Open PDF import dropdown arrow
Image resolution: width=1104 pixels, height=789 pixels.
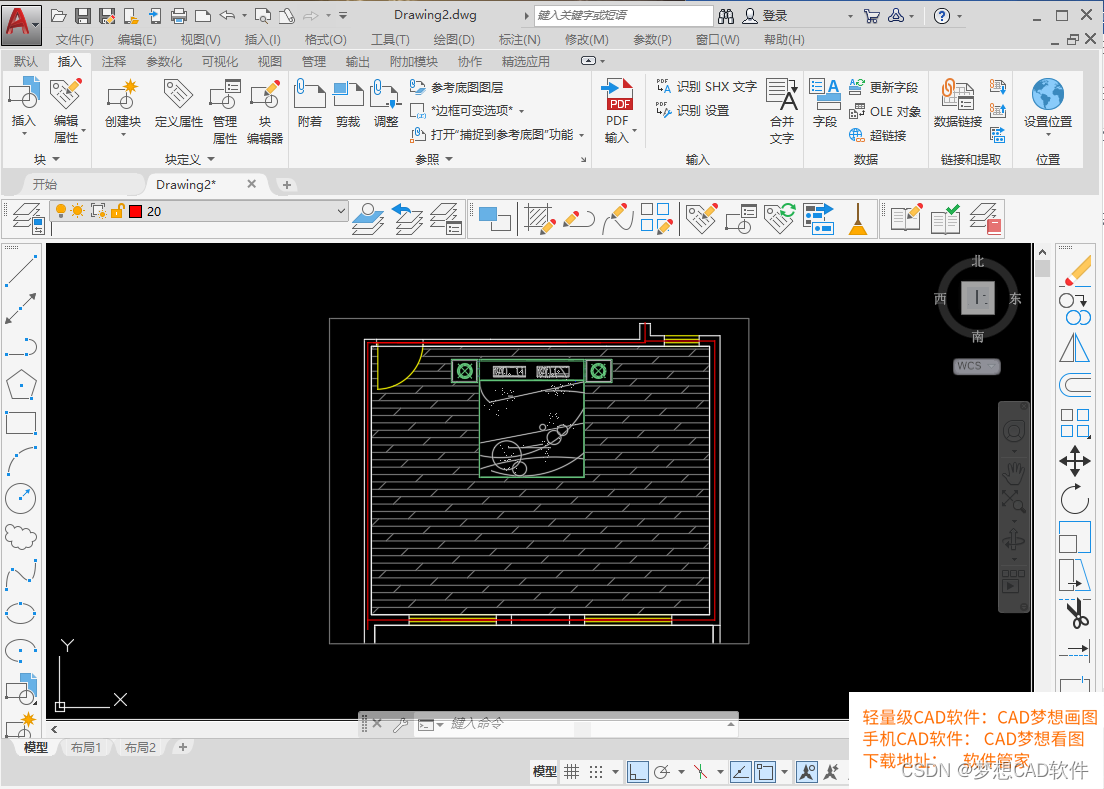[x=634, y=131]
